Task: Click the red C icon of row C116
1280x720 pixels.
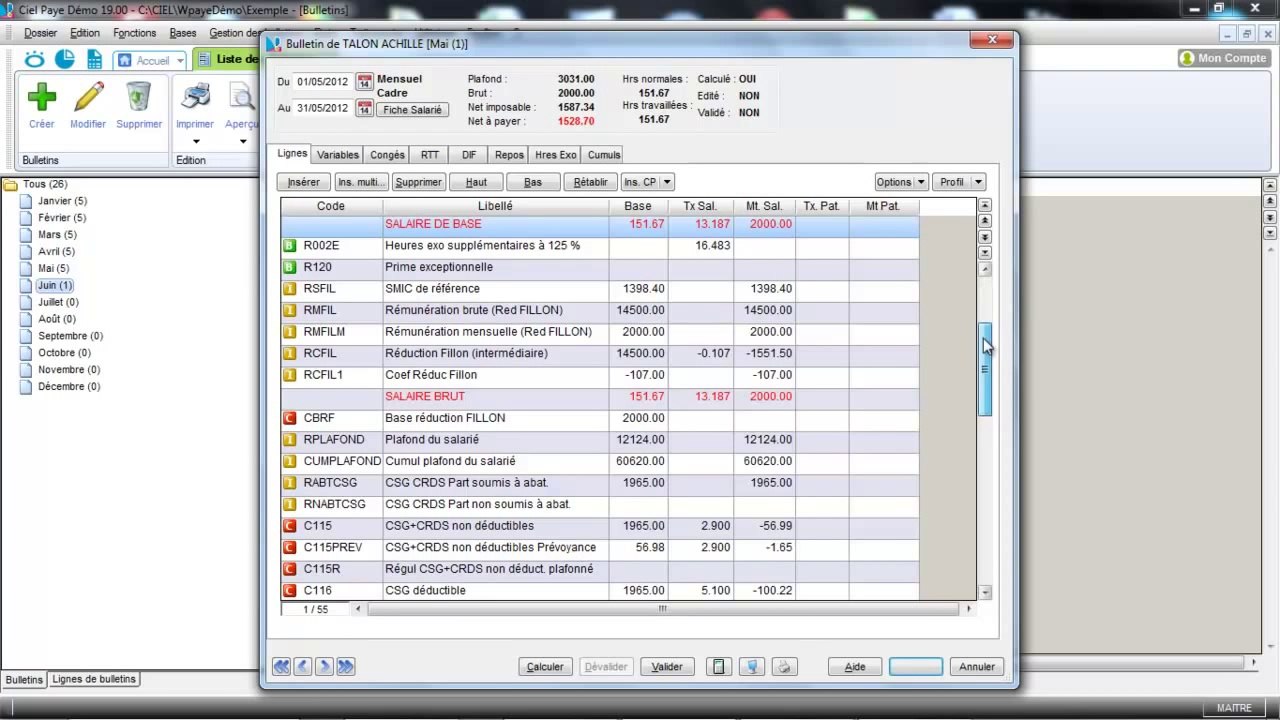Action: 290,591
